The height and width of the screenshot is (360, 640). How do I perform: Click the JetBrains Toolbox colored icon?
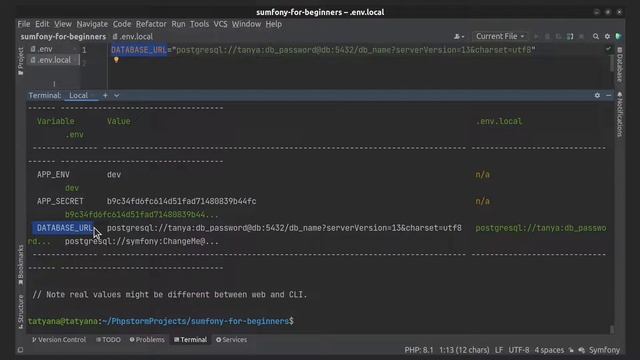(619, 36)
